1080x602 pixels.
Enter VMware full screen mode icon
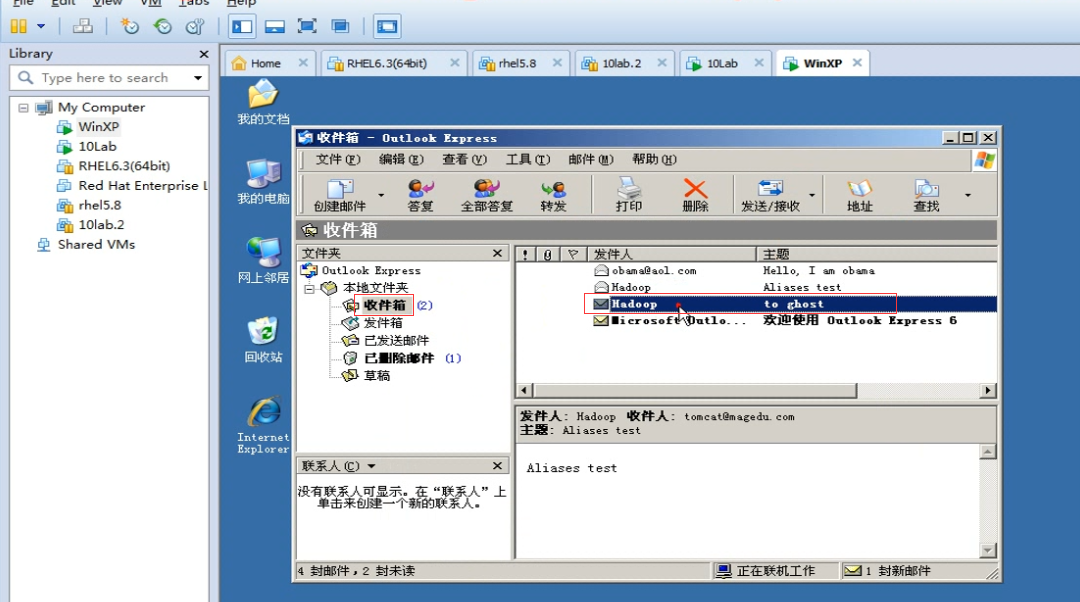point(307,26)
